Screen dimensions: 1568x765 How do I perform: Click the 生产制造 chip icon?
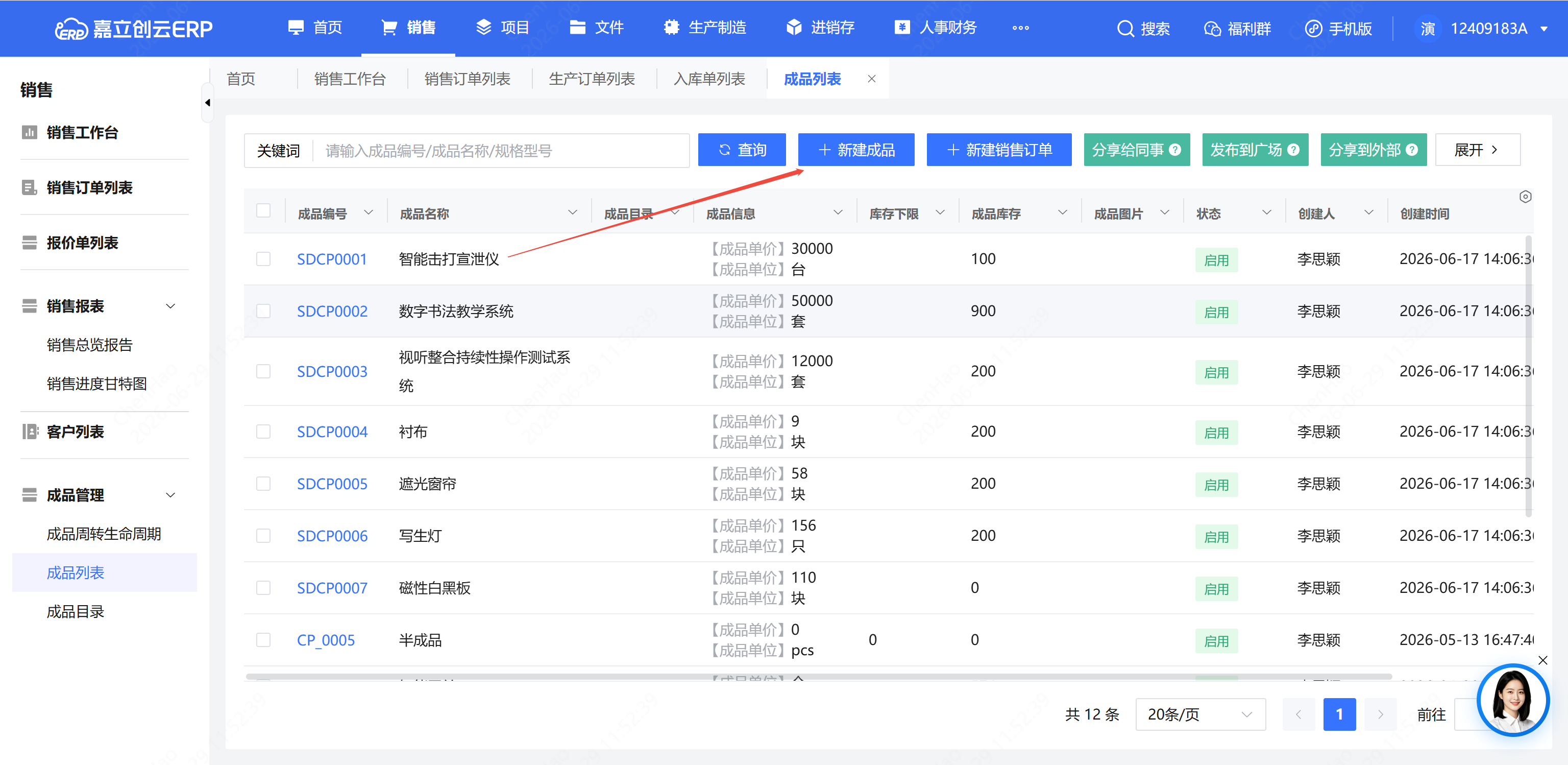click(671, 28)
